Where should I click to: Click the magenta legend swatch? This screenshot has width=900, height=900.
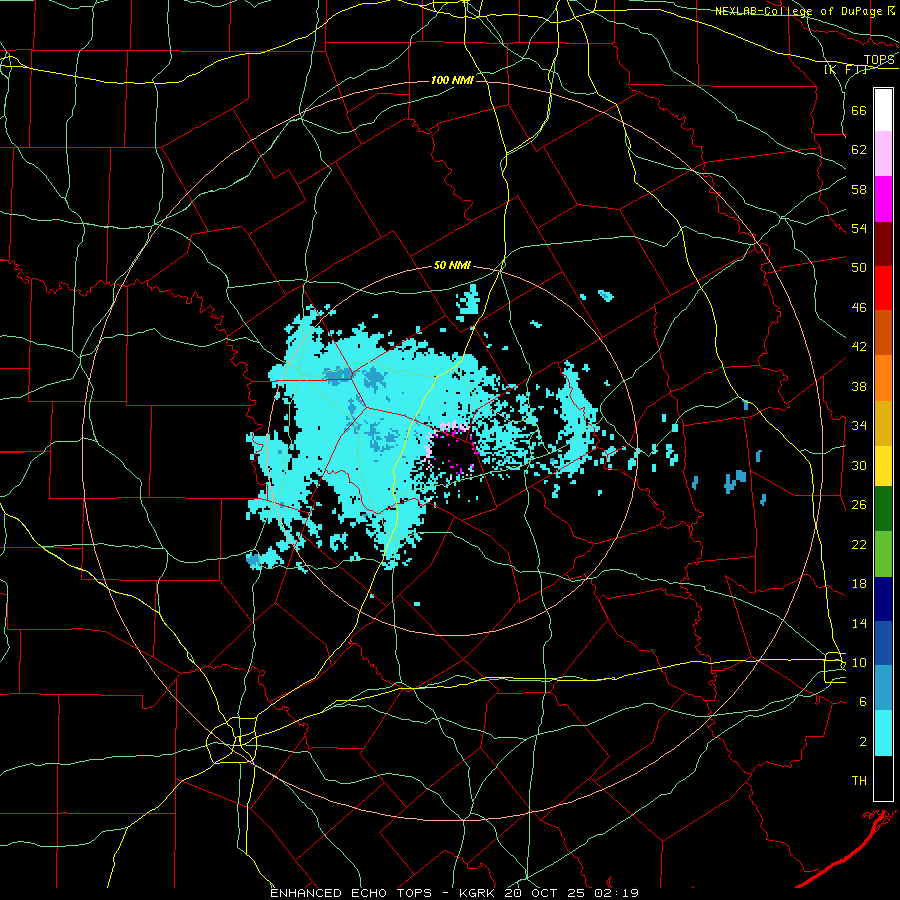(883, 199)
